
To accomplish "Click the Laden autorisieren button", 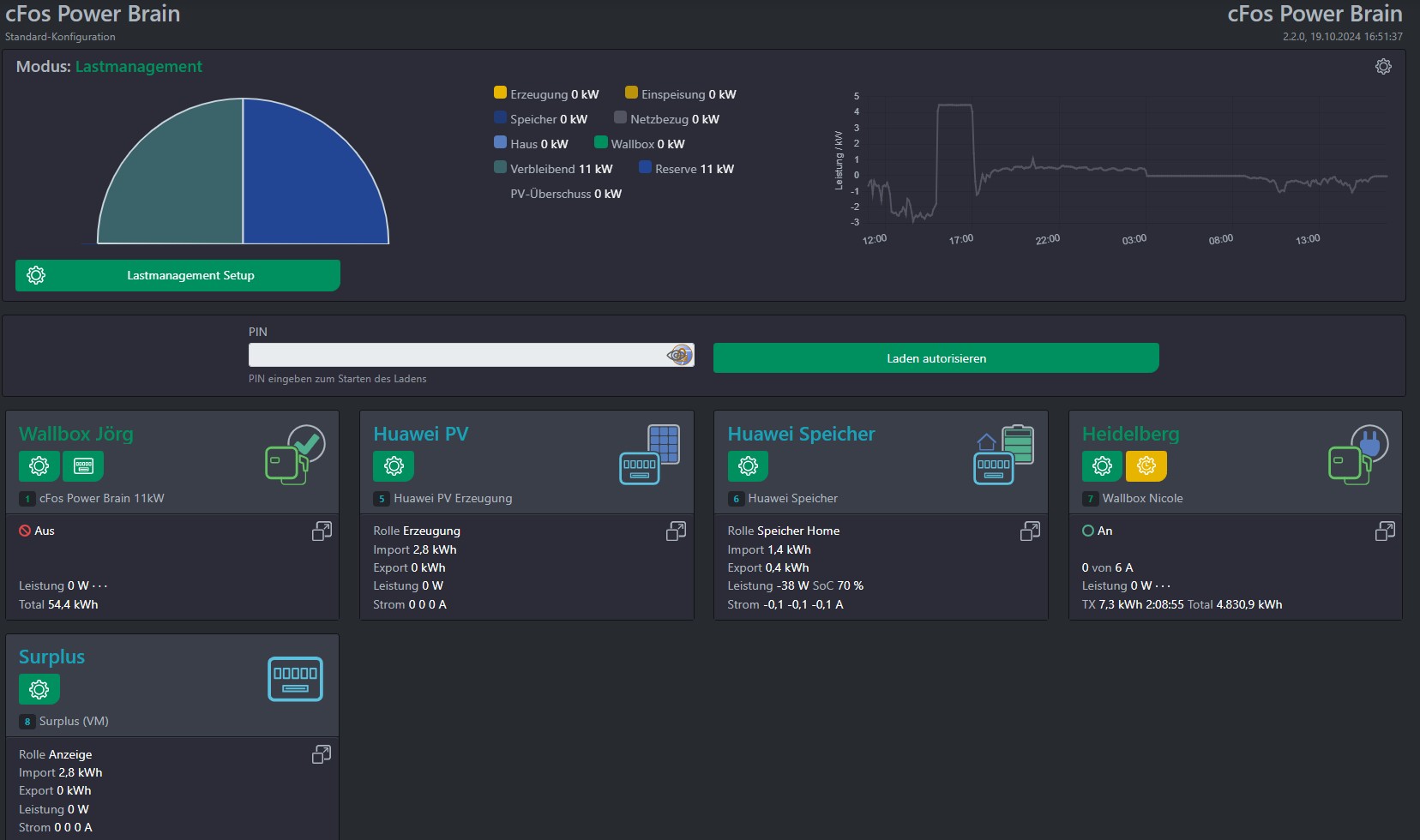I will [936, 358].
